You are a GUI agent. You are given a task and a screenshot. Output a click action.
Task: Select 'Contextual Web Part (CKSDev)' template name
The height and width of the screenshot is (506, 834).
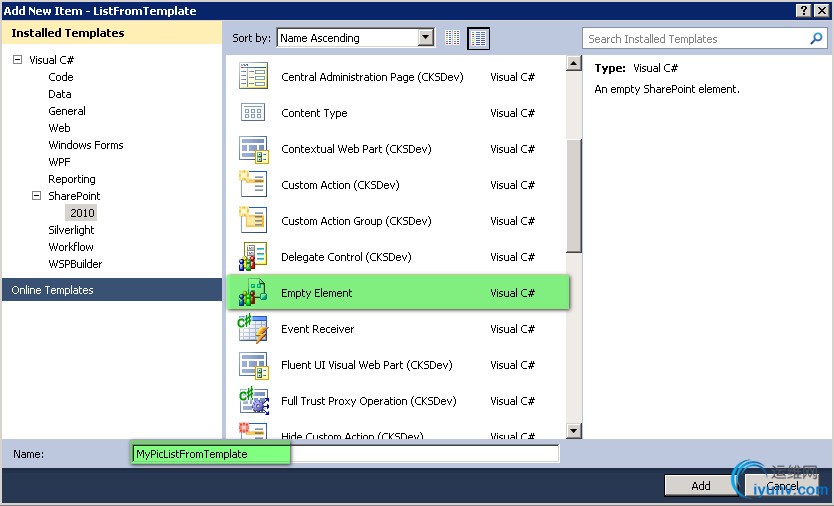[356, 149]
